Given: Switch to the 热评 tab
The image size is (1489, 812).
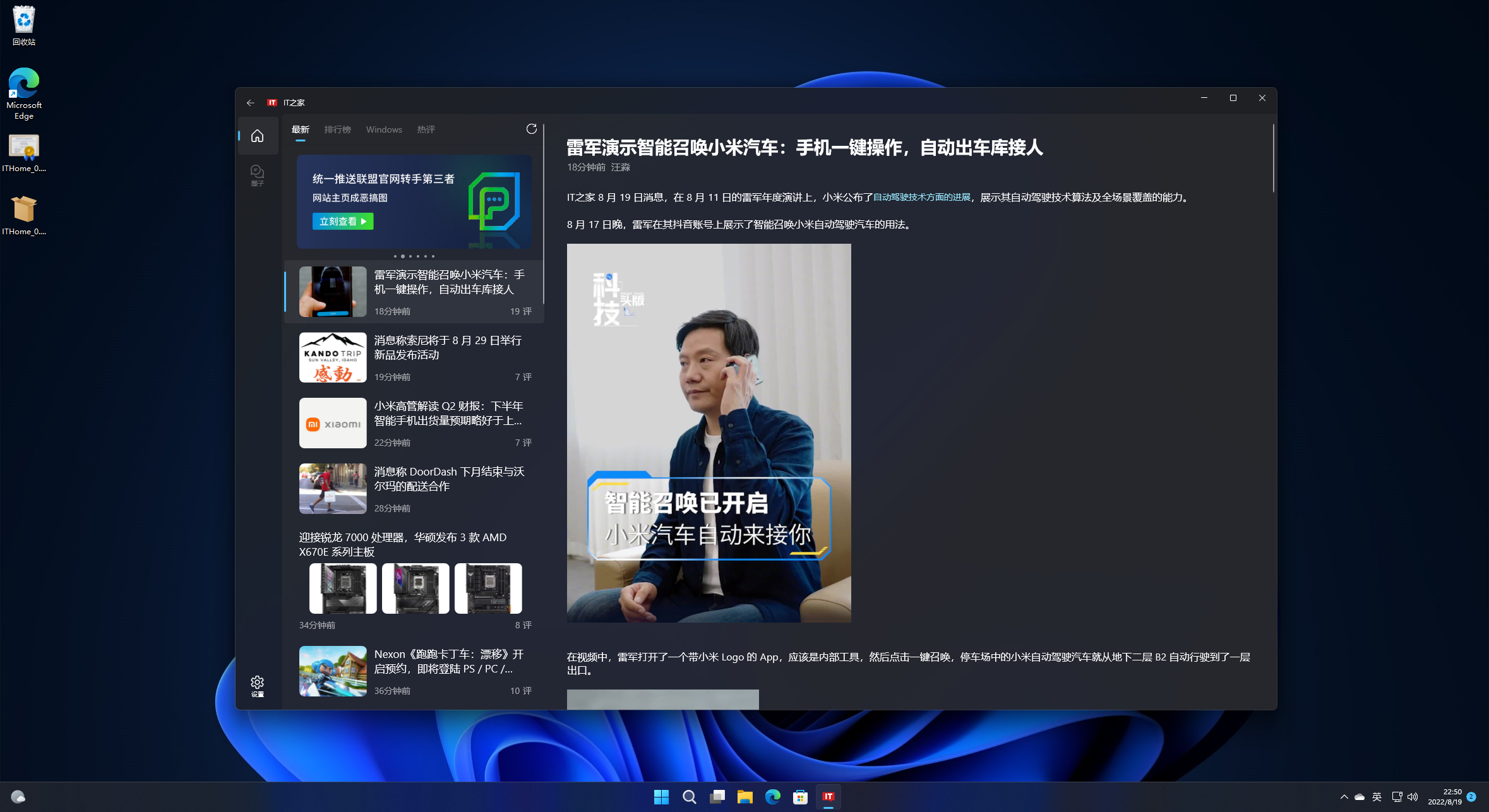Looking at the screenshot, I should point(426,129).
